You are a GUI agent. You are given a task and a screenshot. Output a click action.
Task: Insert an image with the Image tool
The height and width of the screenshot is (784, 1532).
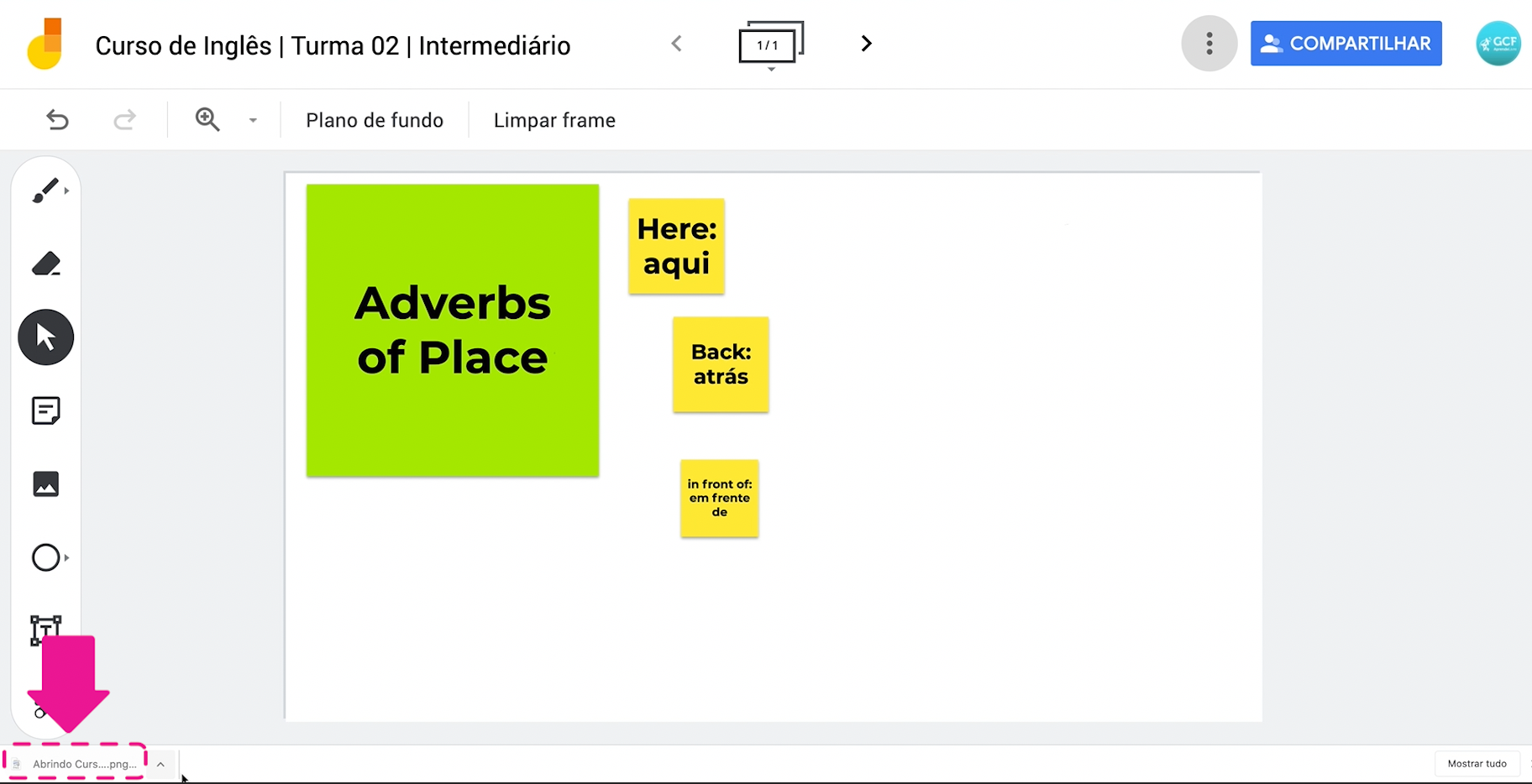[x=45, y=484]
